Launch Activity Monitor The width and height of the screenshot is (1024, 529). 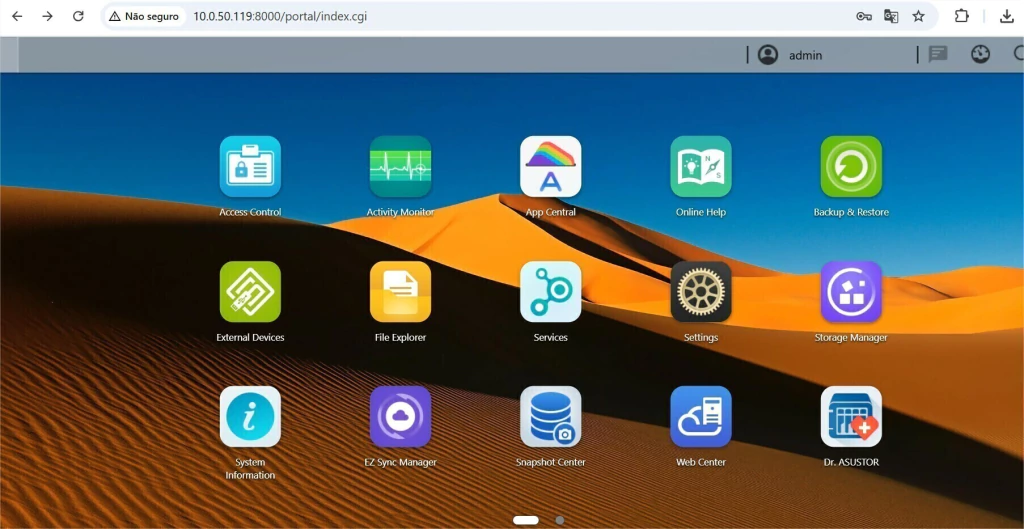coord(400,167)
